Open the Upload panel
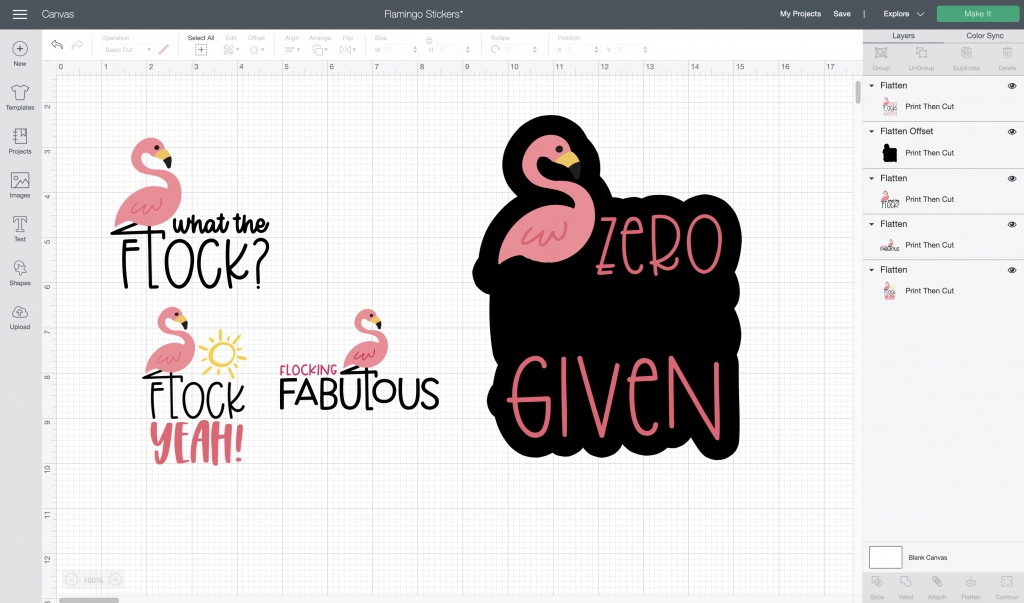This screenshot has height=603, width=1024. click(20, 317)
